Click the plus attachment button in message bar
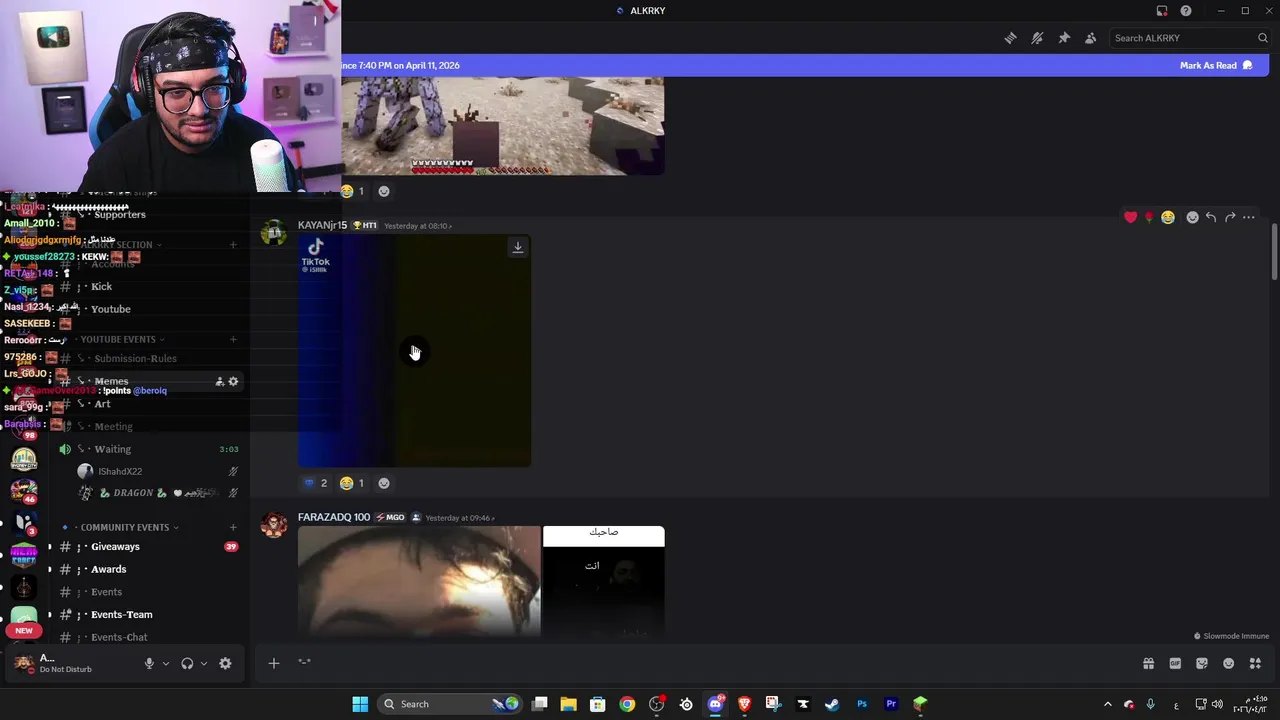 [273, 662]
